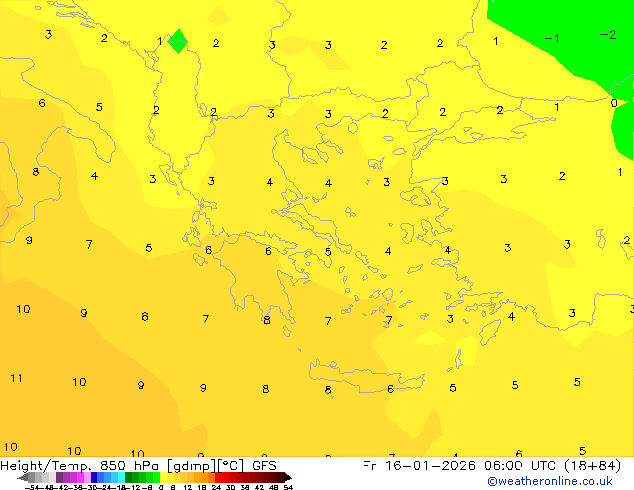Select the GFS model label

click(x=264, y=465)
